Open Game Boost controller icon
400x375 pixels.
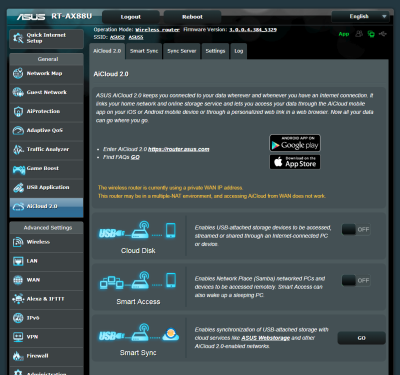(19, 170)
